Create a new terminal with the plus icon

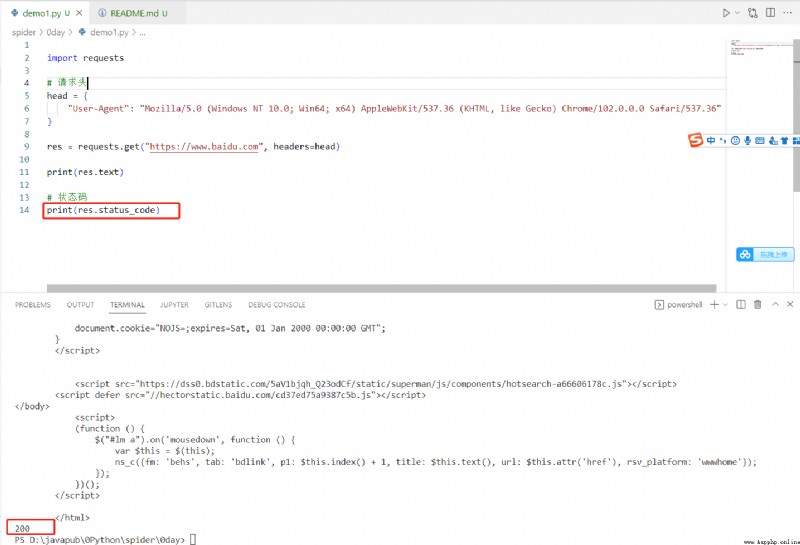coord(714,305)
